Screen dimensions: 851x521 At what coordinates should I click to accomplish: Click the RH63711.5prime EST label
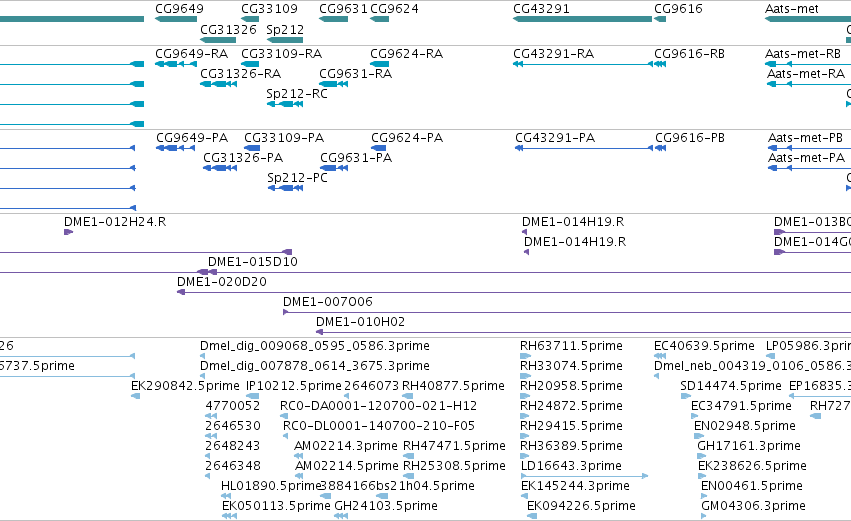click(571, 346)
